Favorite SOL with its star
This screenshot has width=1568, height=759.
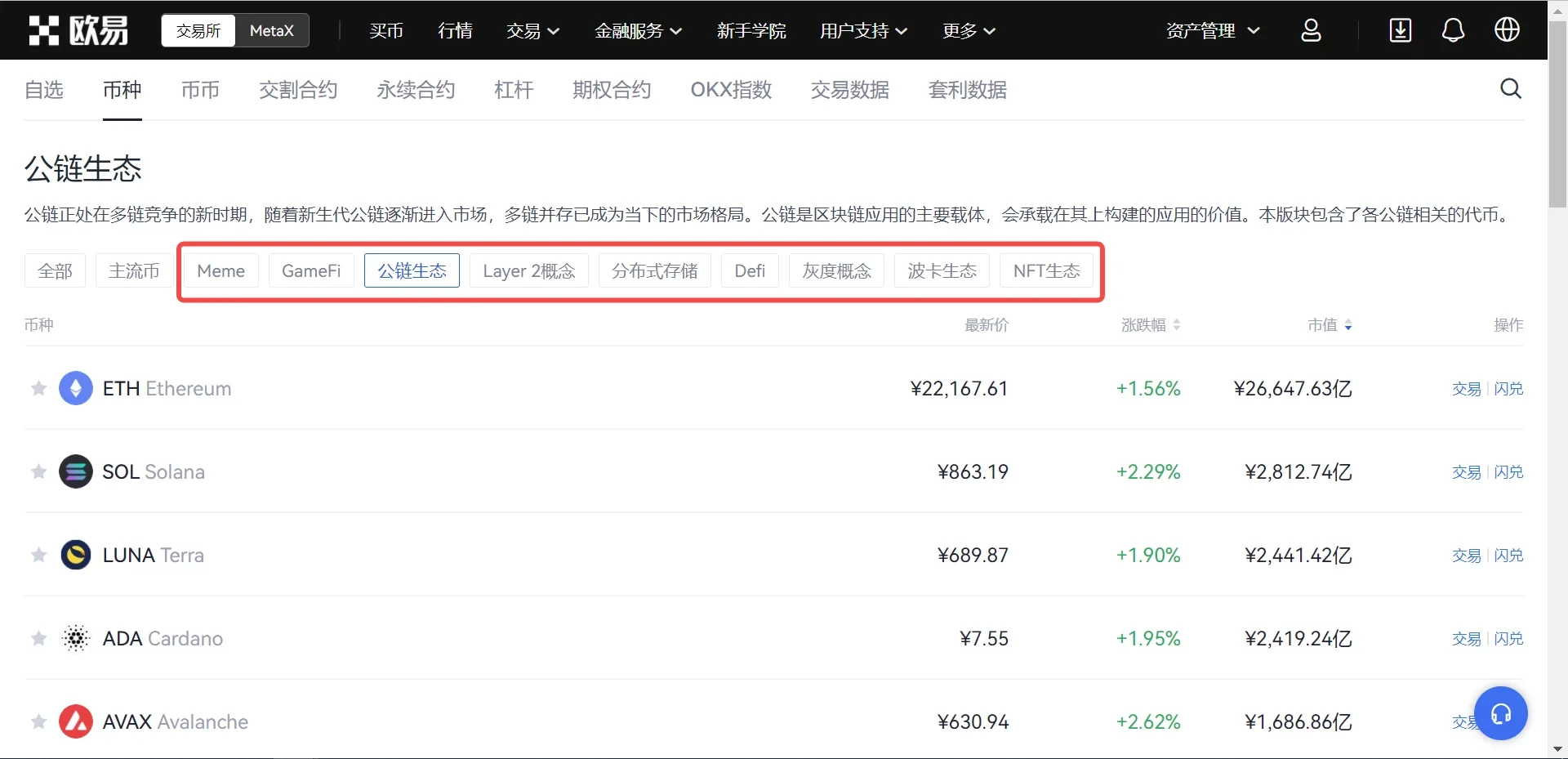(38, 471)
